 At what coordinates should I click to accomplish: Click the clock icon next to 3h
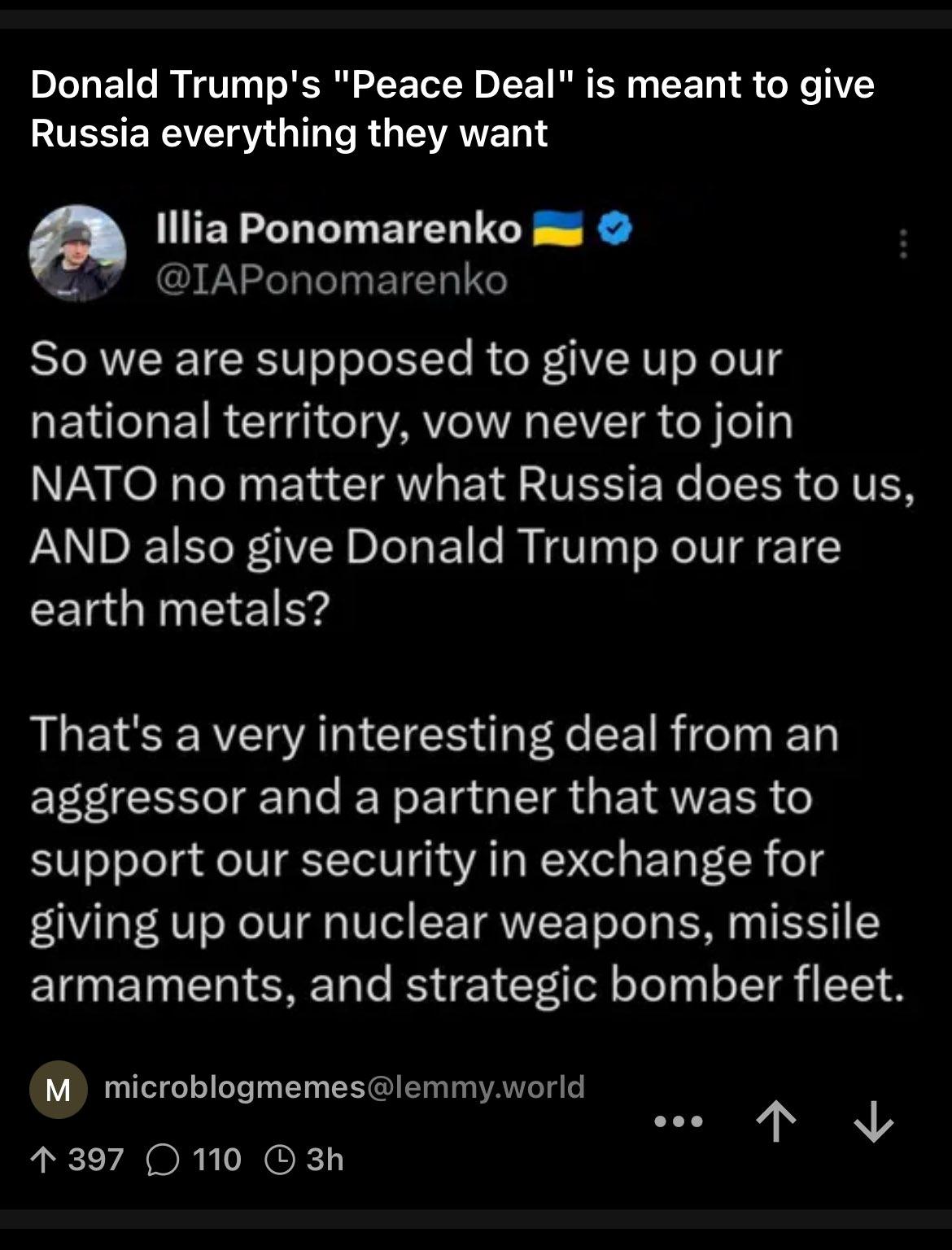281,1160
